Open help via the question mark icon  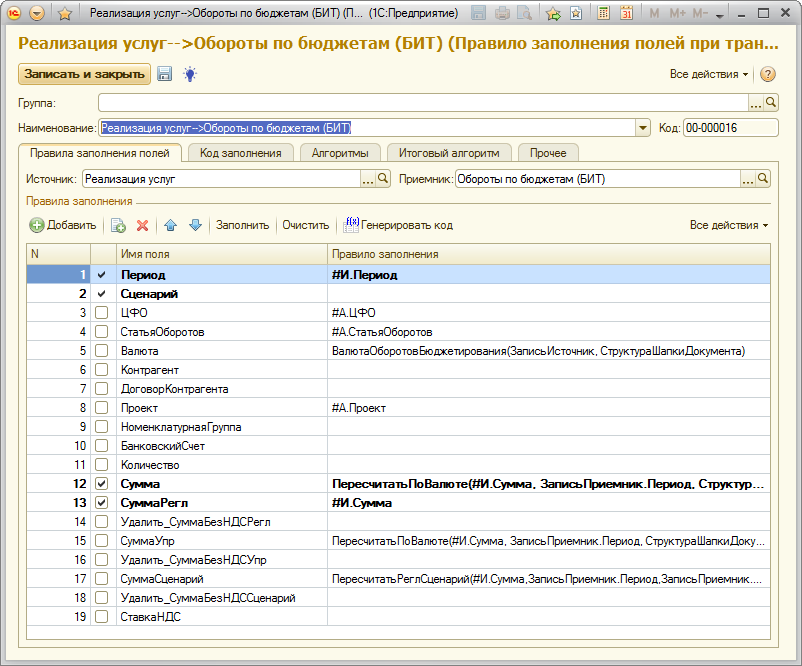[768, 75]
